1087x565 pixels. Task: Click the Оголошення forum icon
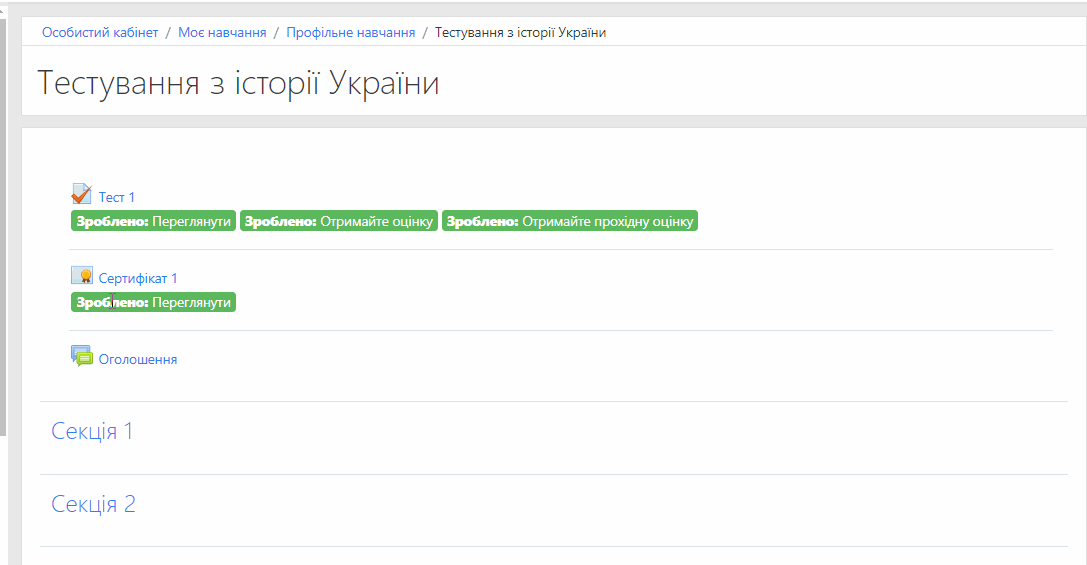81,356
